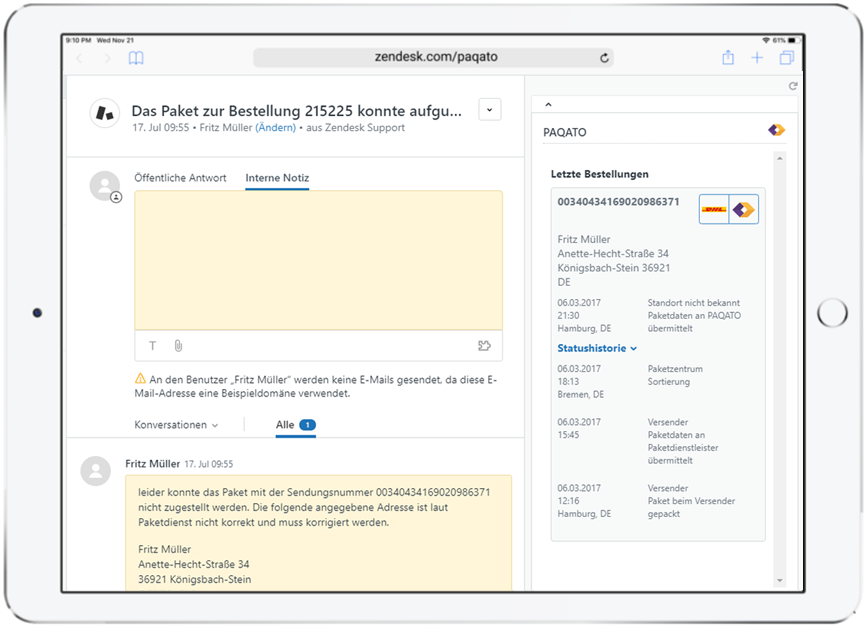Viewport: 864px width, 627px height.
Task: Click the Paketzentrum Sortierung status entry
Action: [x=675, y=375]
